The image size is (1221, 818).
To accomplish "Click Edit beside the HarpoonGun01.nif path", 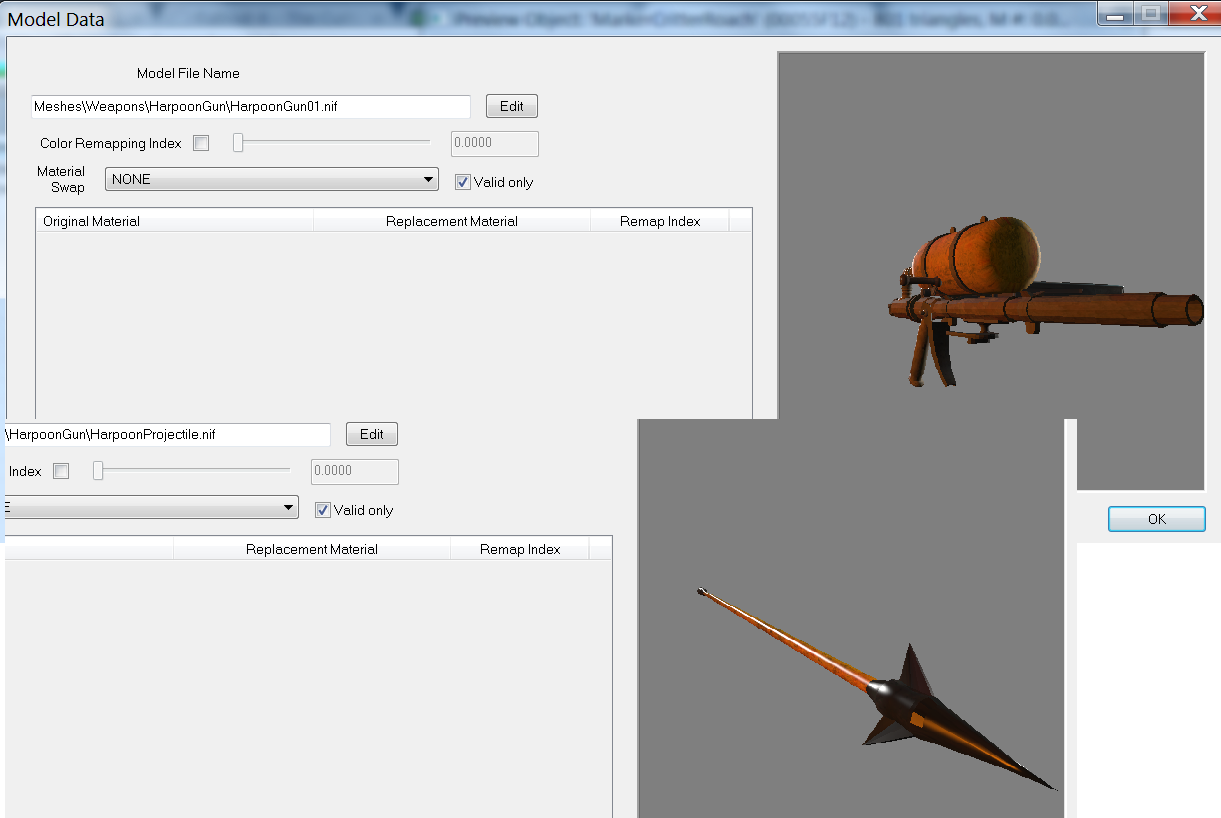I will [511, 106].
